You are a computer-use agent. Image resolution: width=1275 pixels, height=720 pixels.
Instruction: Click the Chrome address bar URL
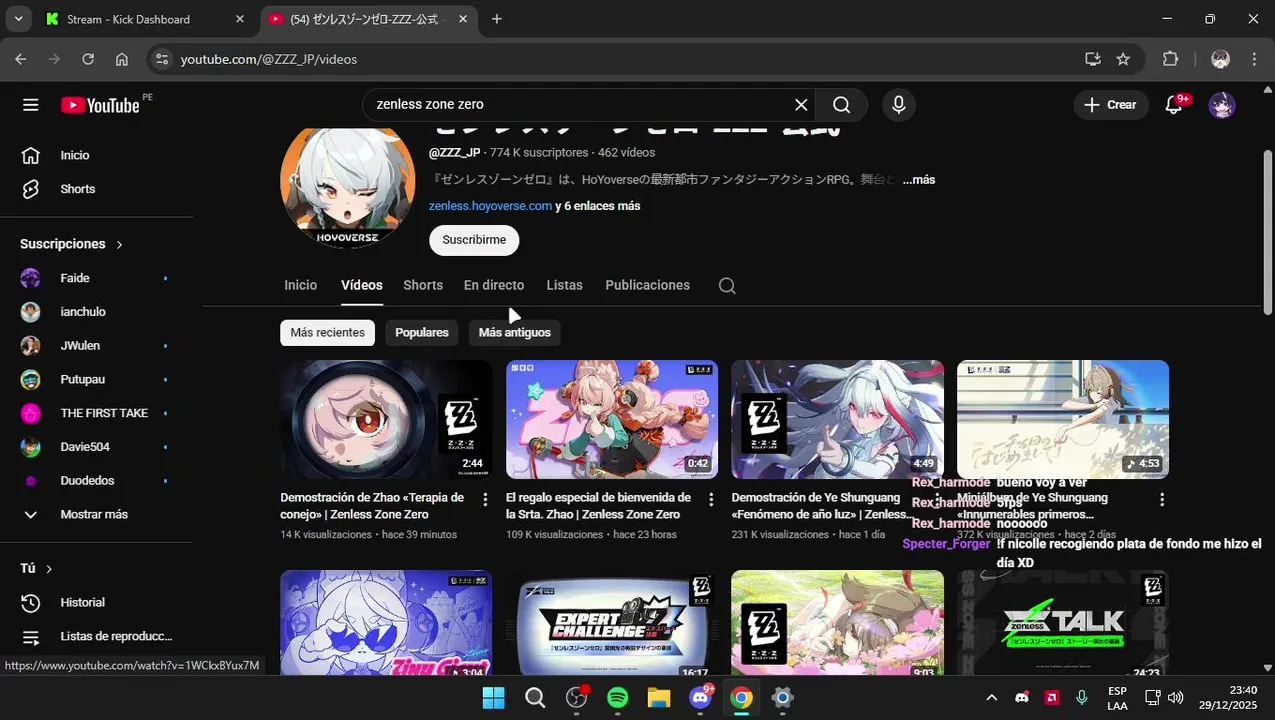point(268,59)
